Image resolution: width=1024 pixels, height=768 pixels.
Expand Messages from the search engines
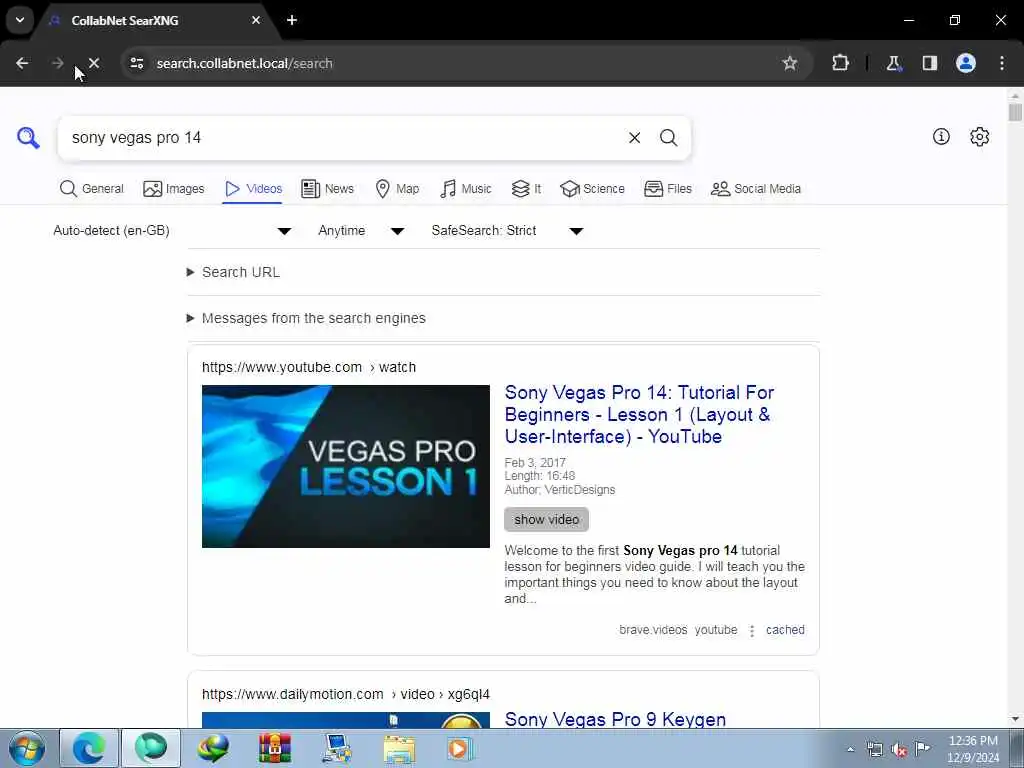(306, 318)
